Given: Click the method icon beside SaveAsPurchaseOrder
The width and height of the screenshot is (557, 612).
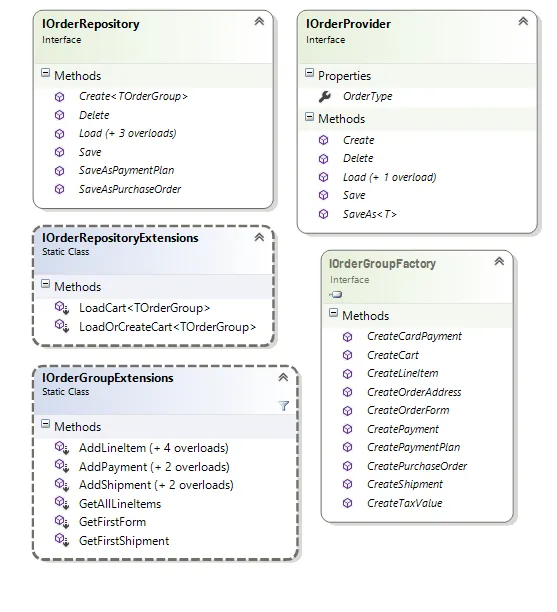Looking at the screenshot, I should coord(59,189).
